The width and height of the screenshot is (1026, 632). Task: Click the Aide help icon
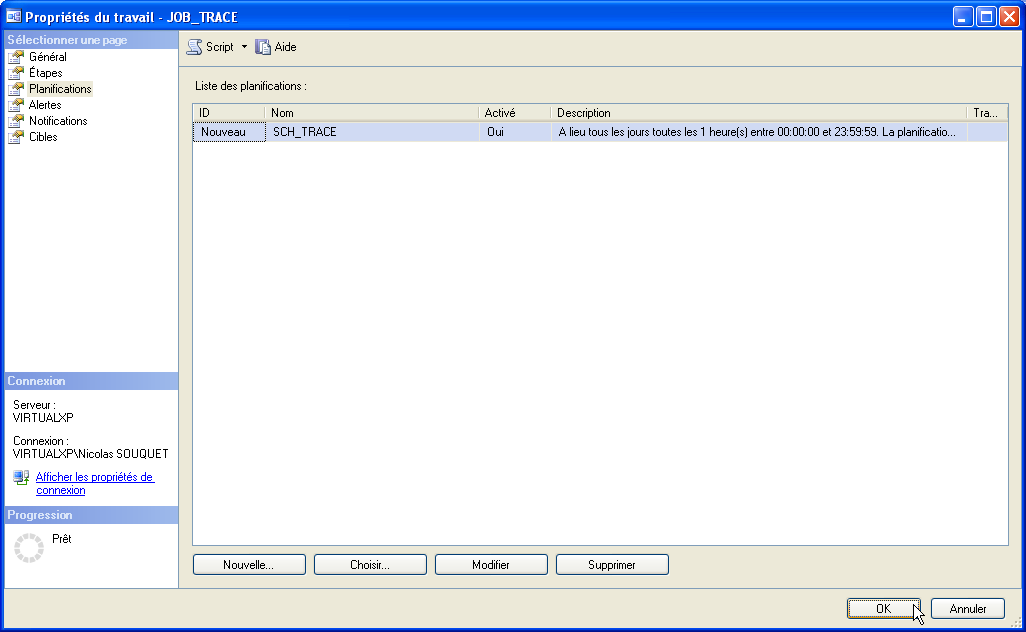click(x=264, y=47)
